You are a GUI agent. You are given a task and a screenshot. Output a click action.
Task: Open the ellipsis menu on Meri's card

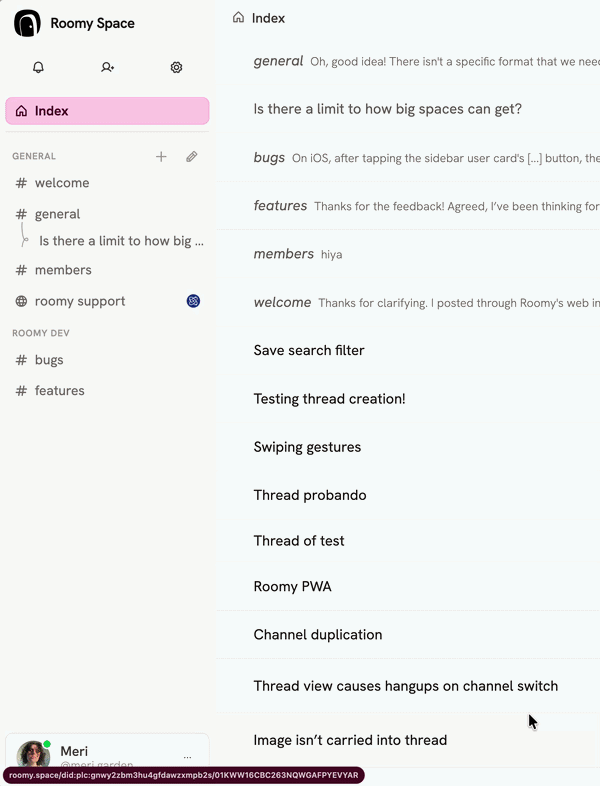[187, 757]
